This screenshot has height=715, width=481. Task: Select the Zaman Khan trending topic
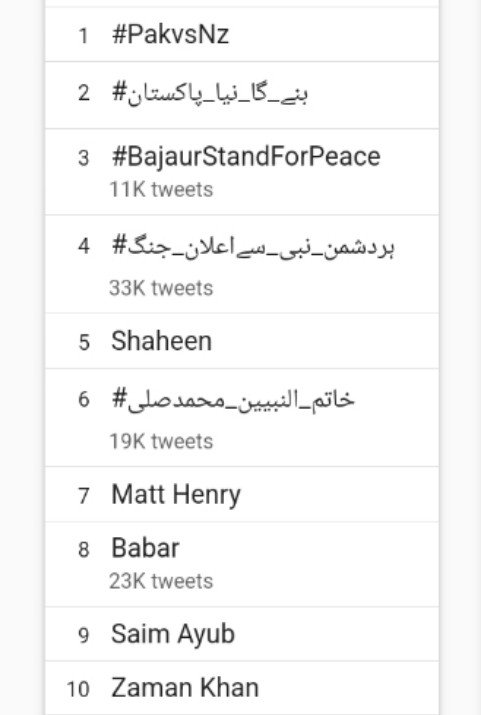[242, 688]
